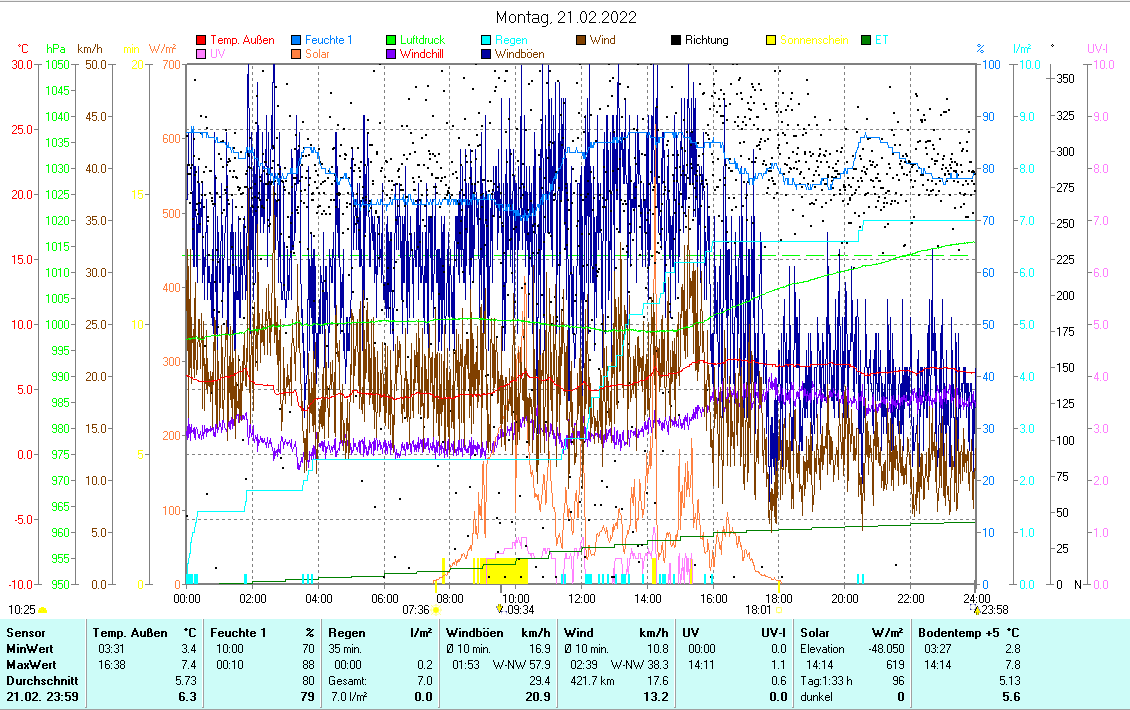This screenshot has width=1130, height=710.
Task: Click the 09:34 marker below time axis
Action: click(500, 608)
